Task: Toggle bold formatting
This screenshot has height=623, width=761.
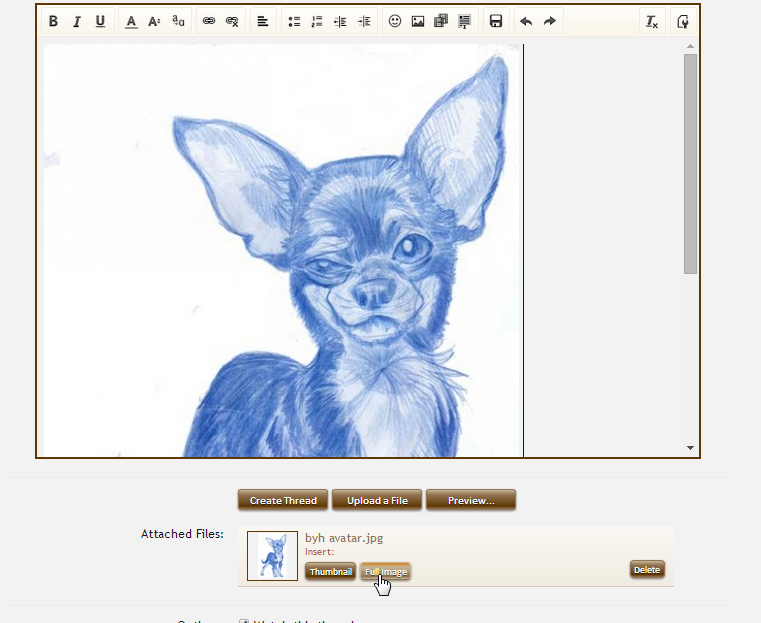Action: click(x=53, y=21)
